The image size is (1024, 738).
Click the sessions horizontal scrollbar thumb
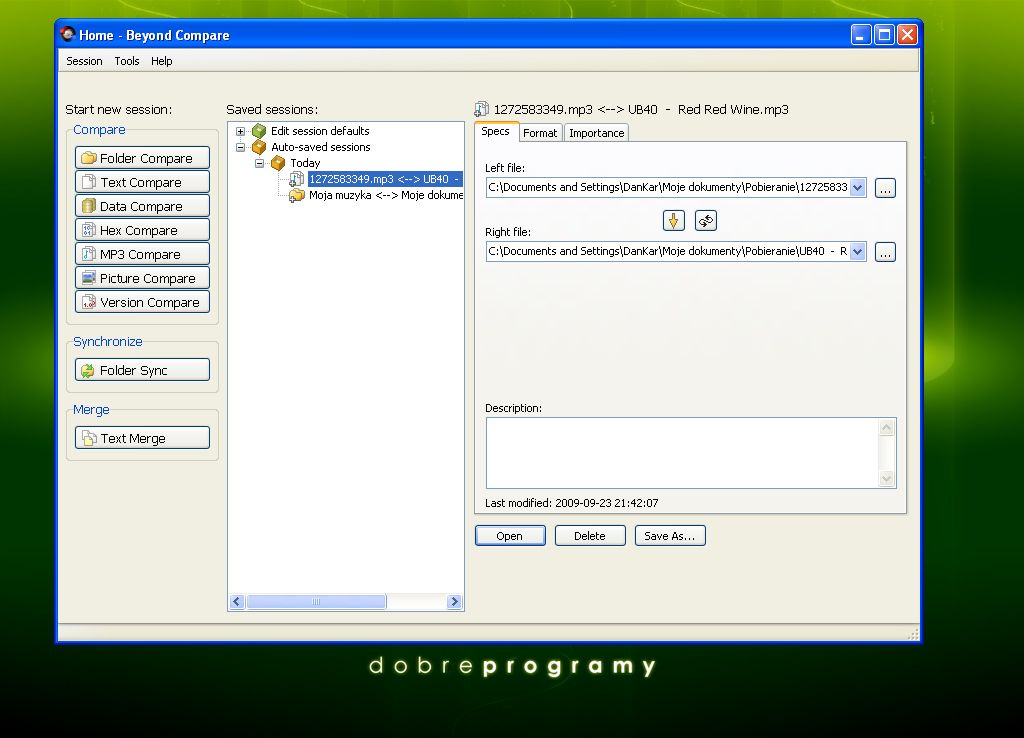(316, 602)
